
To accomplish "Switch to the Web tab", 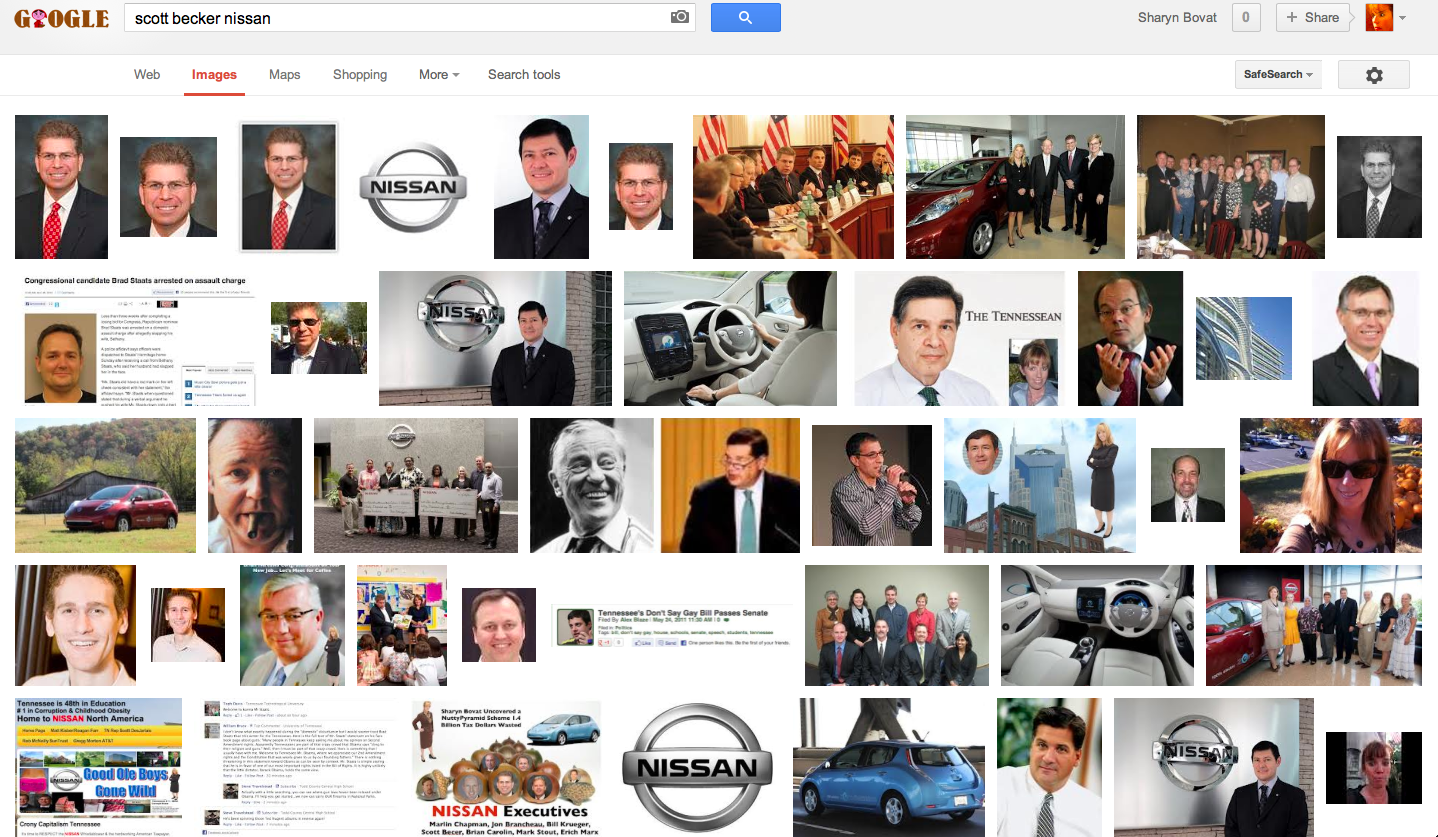I will [x=147, y=75].
